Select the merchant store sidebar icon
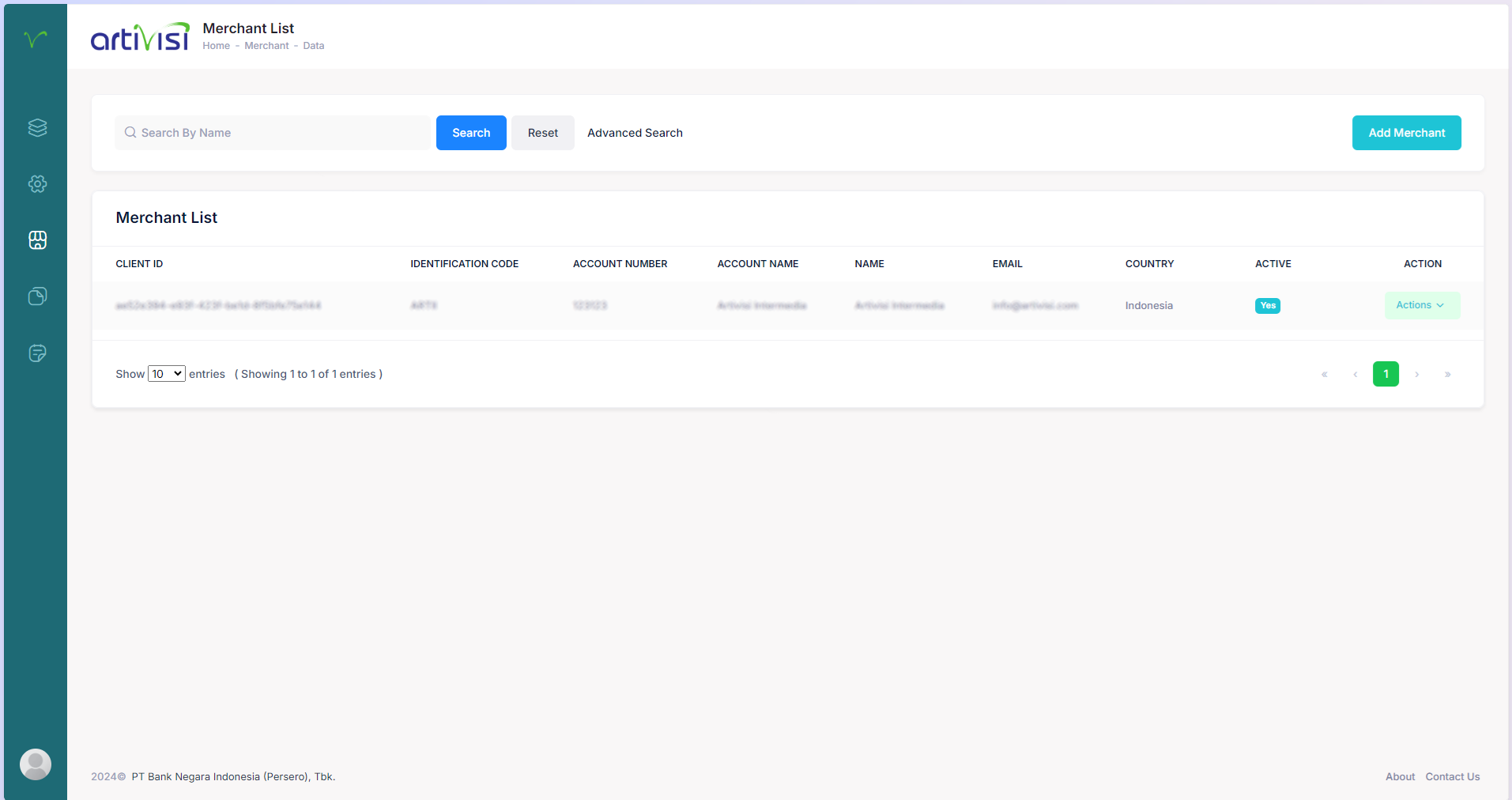The width and height of the screenshot is (1512, 800). coord(37,240)
